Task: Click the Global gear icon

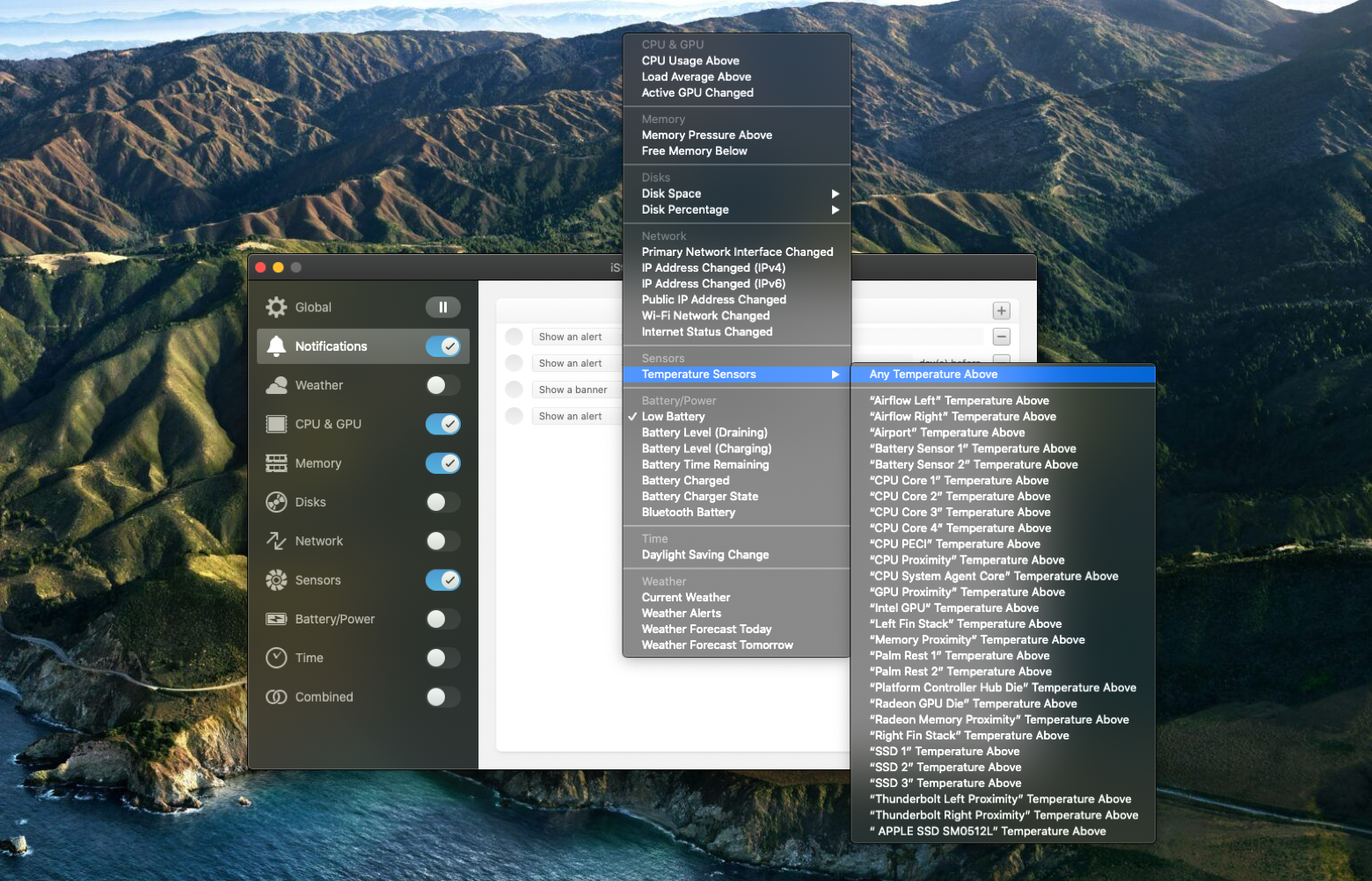Action: 276,306
